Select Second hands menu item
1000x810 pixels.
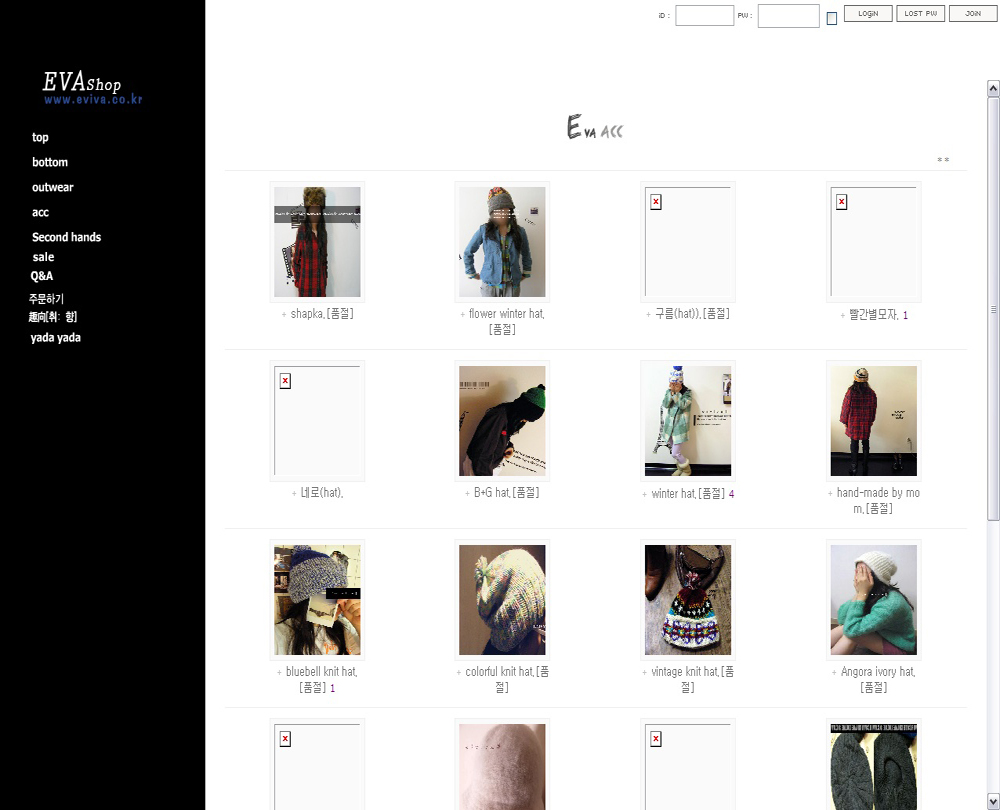(66, 237)
